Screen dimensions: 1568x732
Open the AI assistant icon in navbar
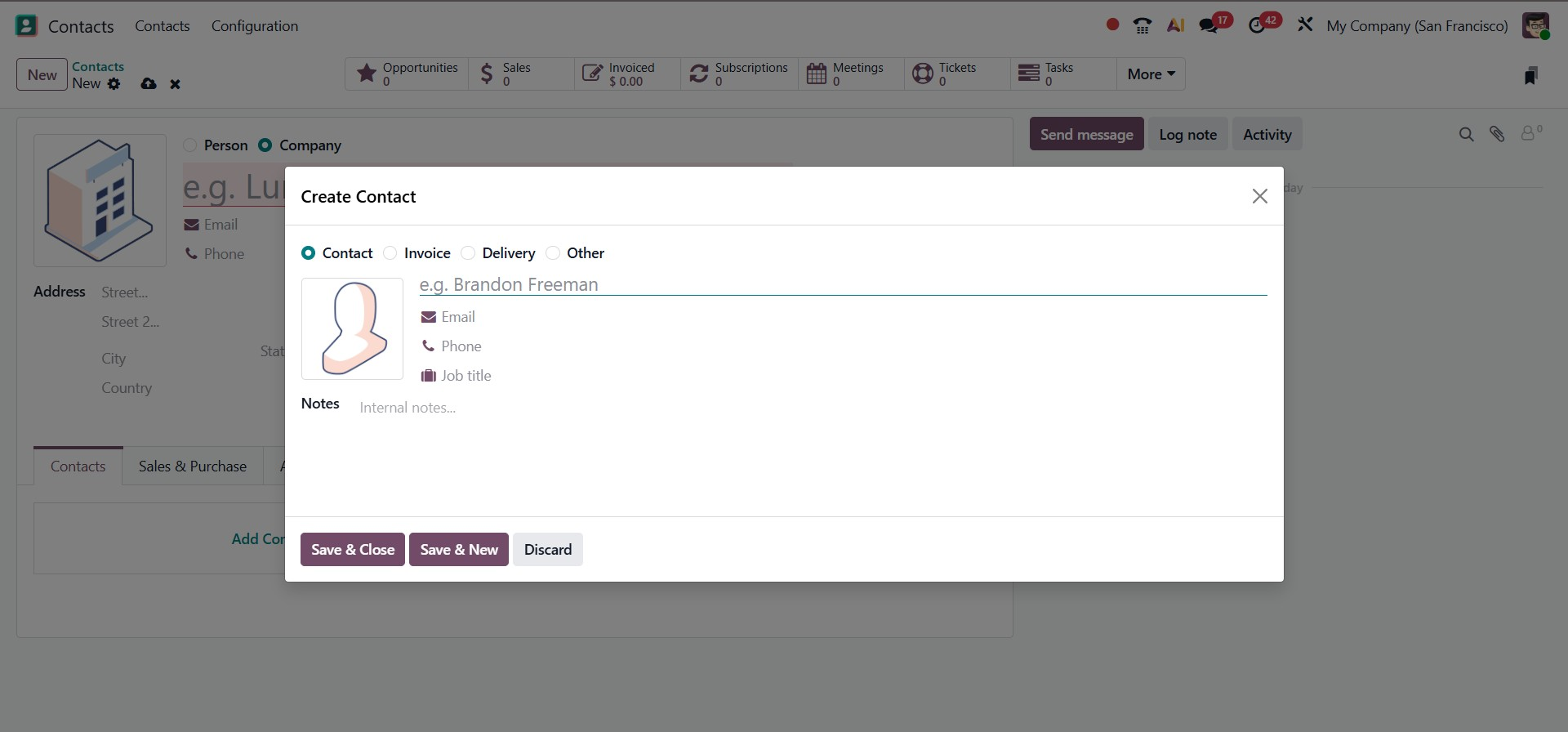(x=1175, y=26)
